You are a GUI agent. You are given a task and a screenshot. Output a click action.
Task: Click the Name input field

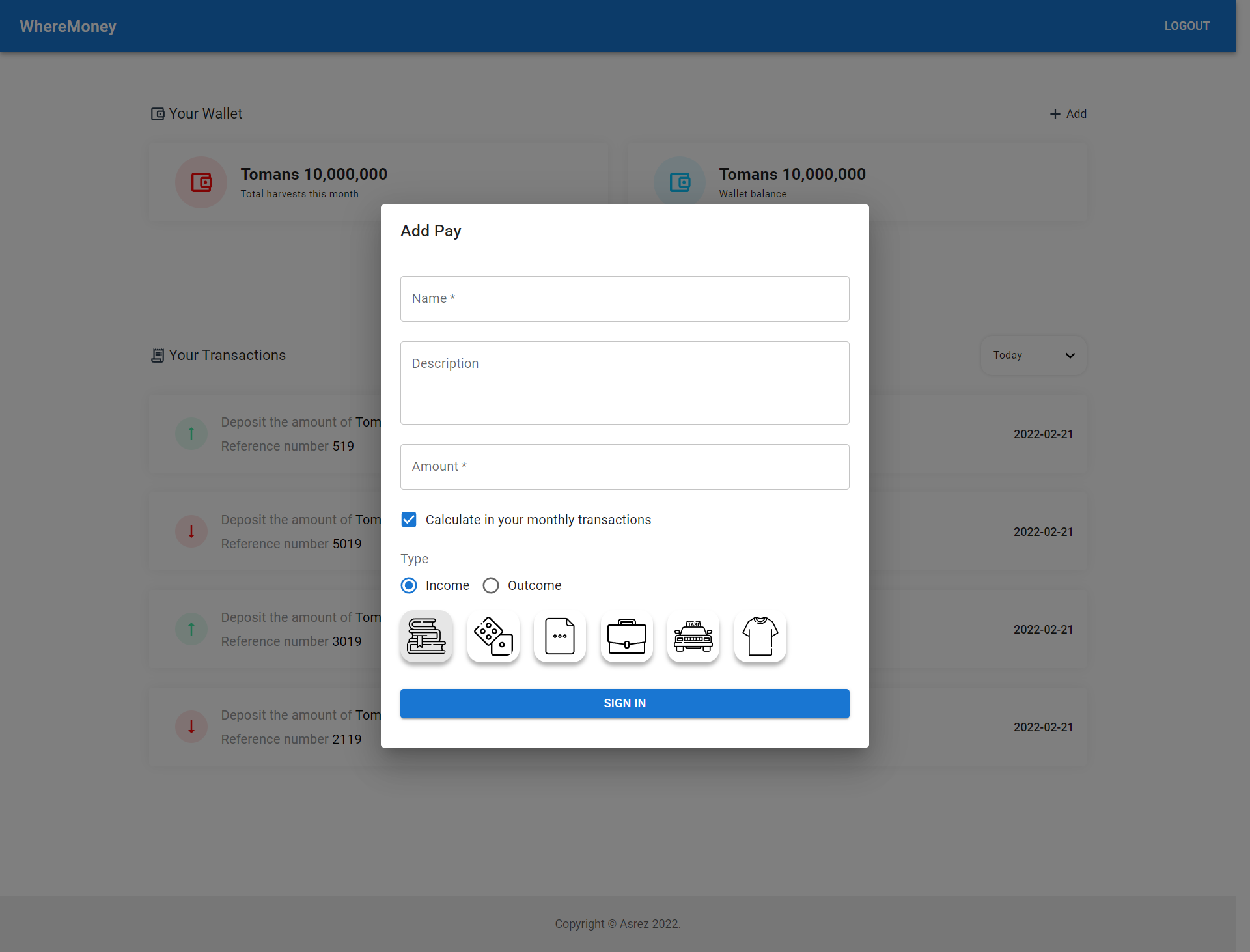click(624, 299)
